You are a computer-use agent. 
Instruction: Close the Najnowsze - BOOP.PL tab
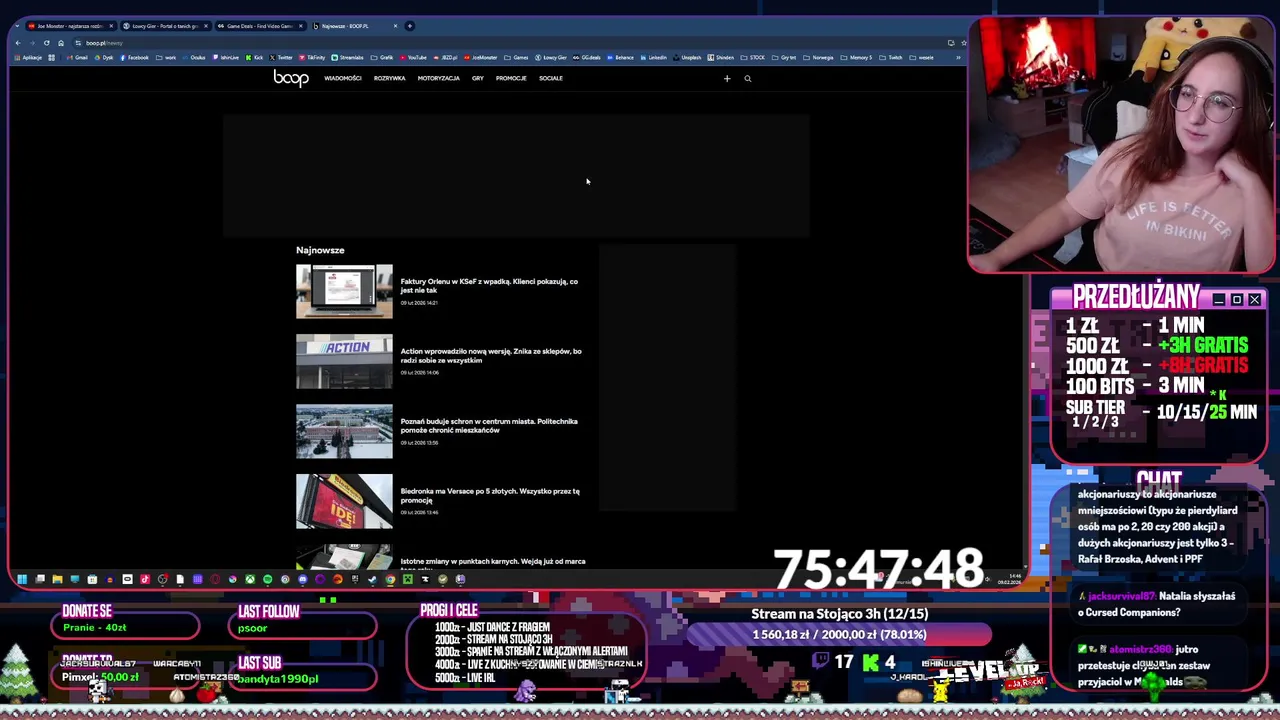(395, 26)
